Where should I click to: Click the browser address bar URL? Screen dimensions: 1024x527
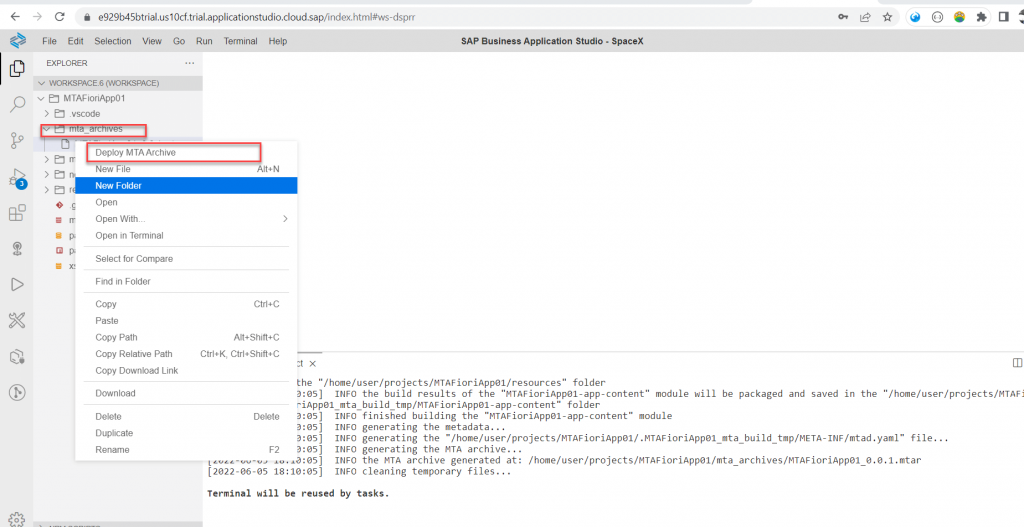257,17
